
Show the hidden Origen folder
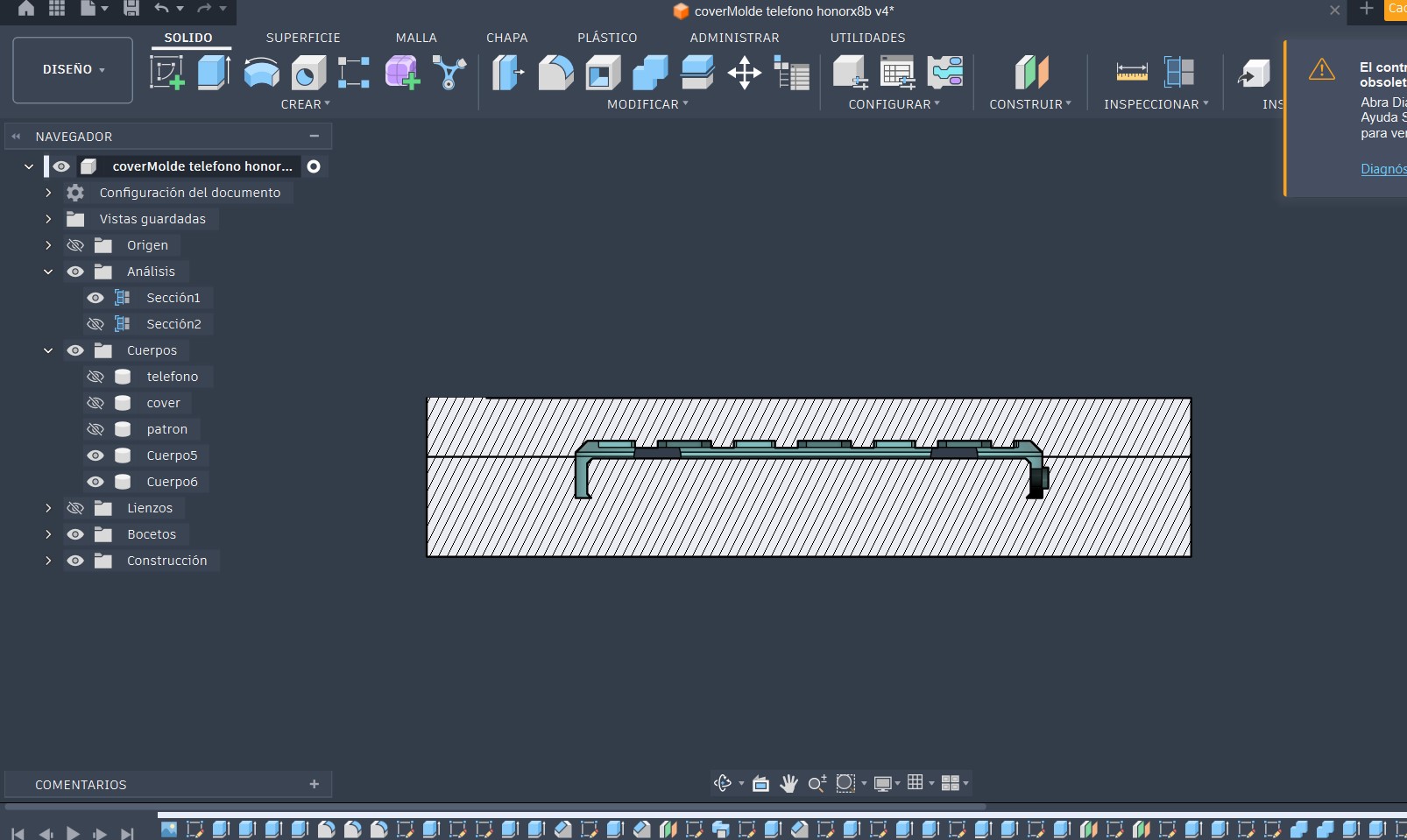(75, 245)
